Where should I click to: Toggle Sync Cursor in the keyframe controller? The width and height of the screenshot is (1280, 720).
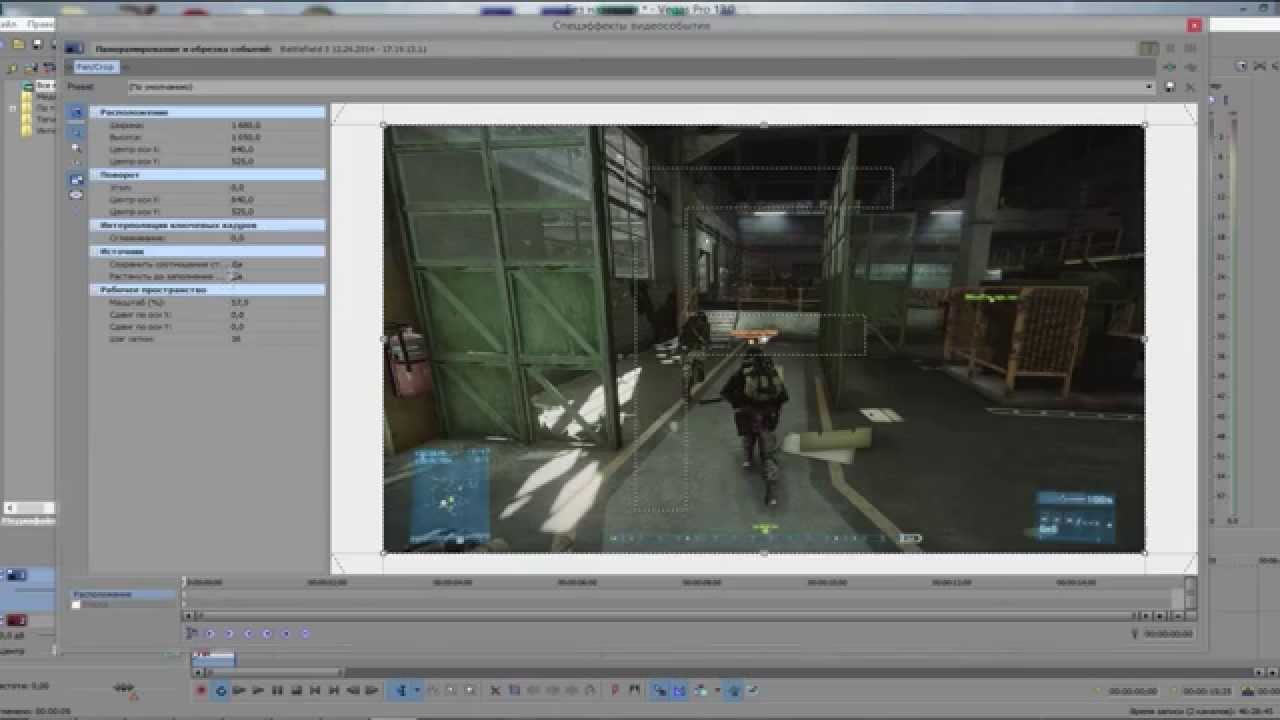pyautogui.click(x=192, y=633)
